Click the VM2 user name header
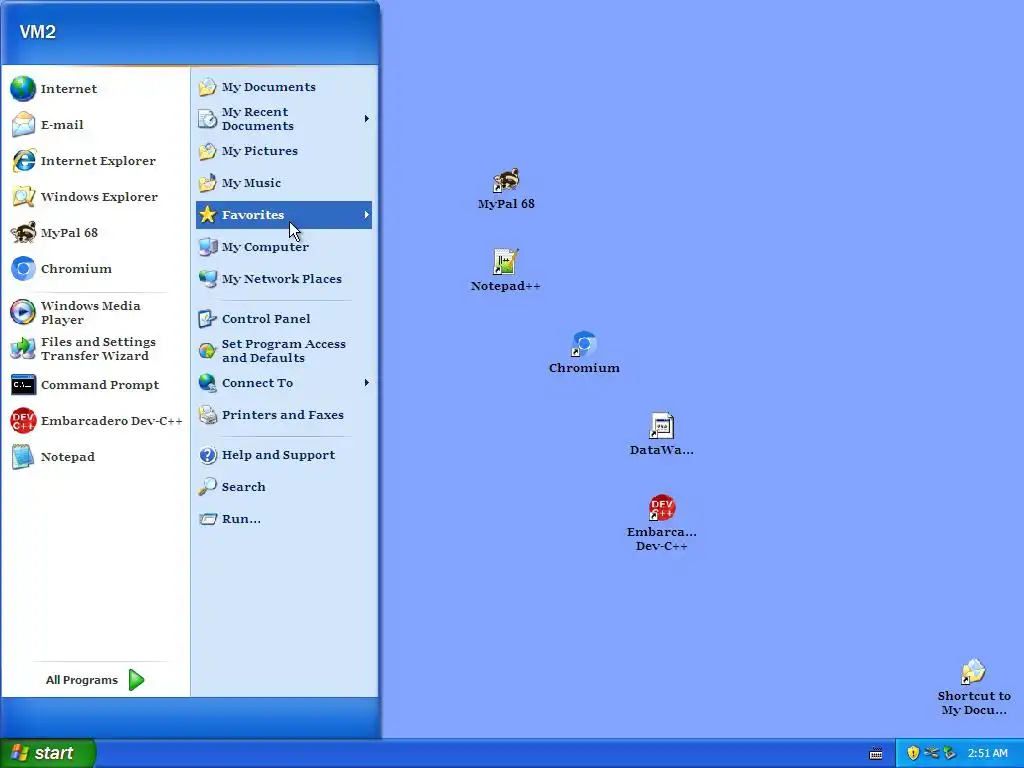Screen dimensions: 1024x768 coord(37,32)
